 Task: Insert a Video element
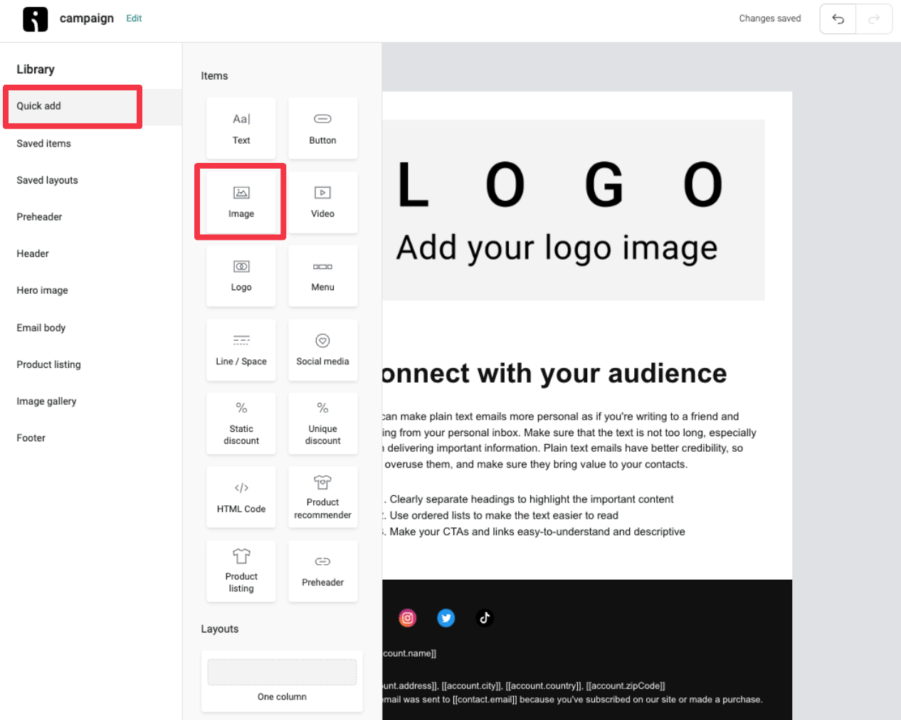point(322,201)
